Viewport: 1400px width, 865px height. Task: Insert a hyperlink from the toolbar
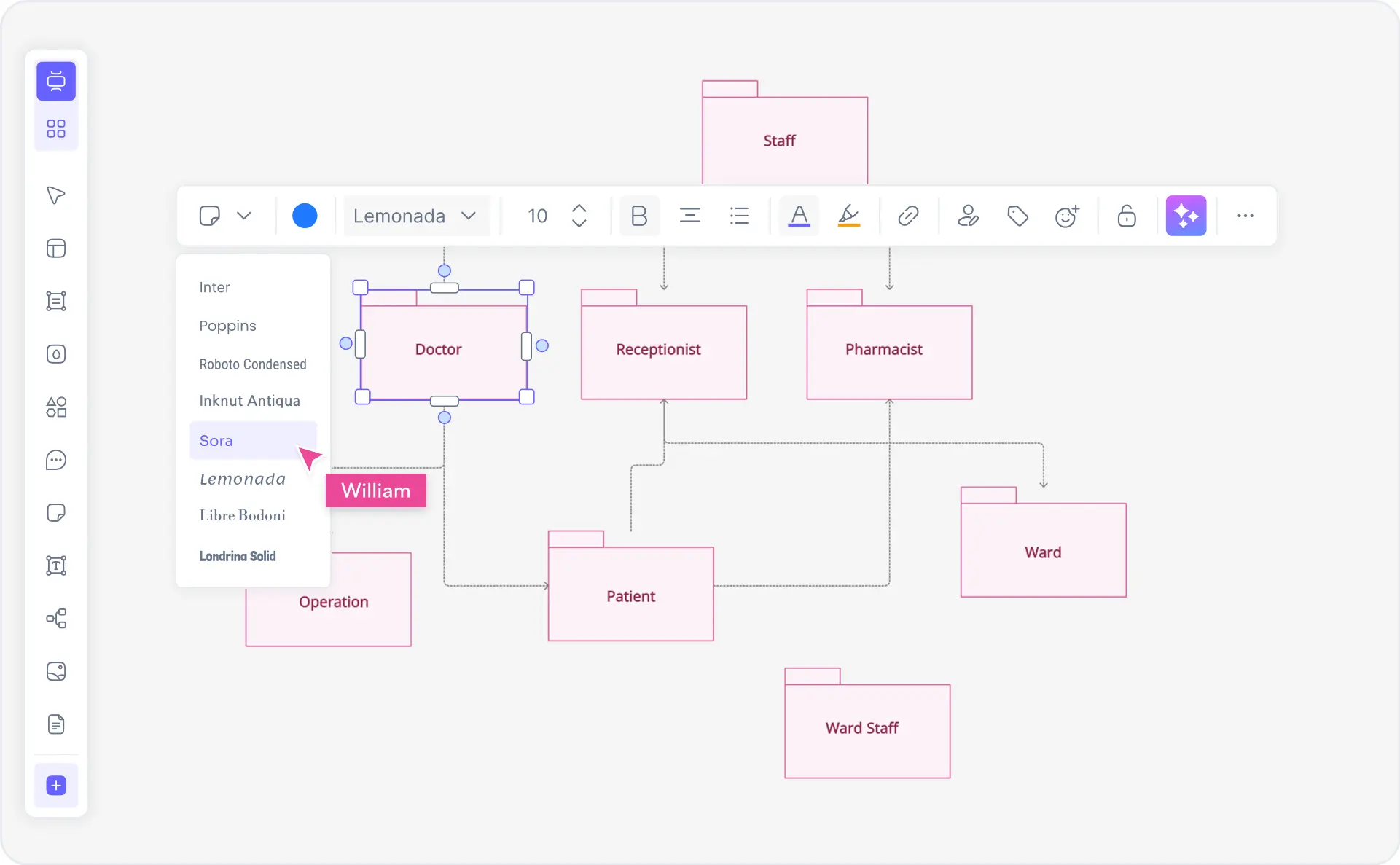908,215
